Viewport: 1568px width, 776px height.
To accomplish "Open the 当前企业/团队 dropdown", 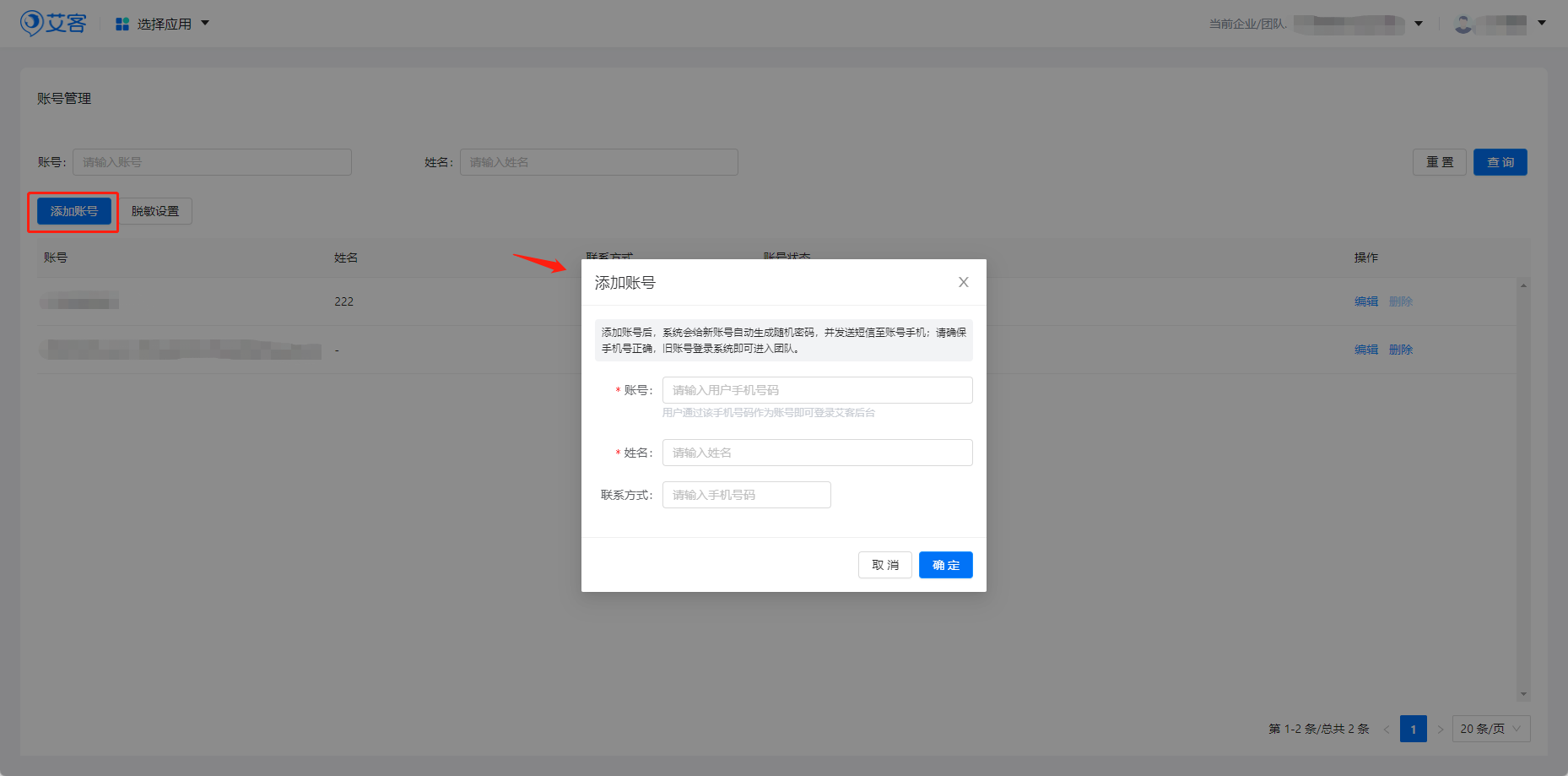I will tap(1419, 24).
